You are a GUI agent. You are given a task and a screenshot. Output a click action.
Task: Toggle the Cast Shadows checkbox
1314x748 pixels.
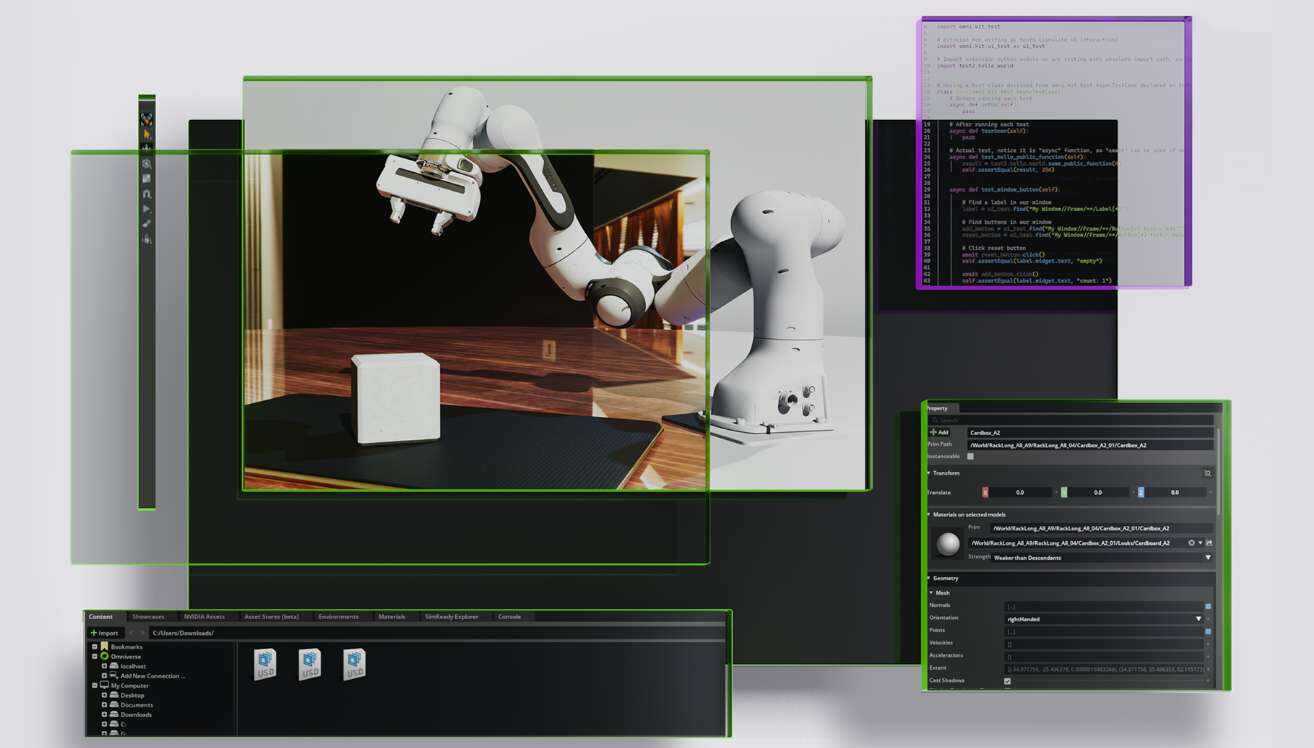pos(1007,681)
